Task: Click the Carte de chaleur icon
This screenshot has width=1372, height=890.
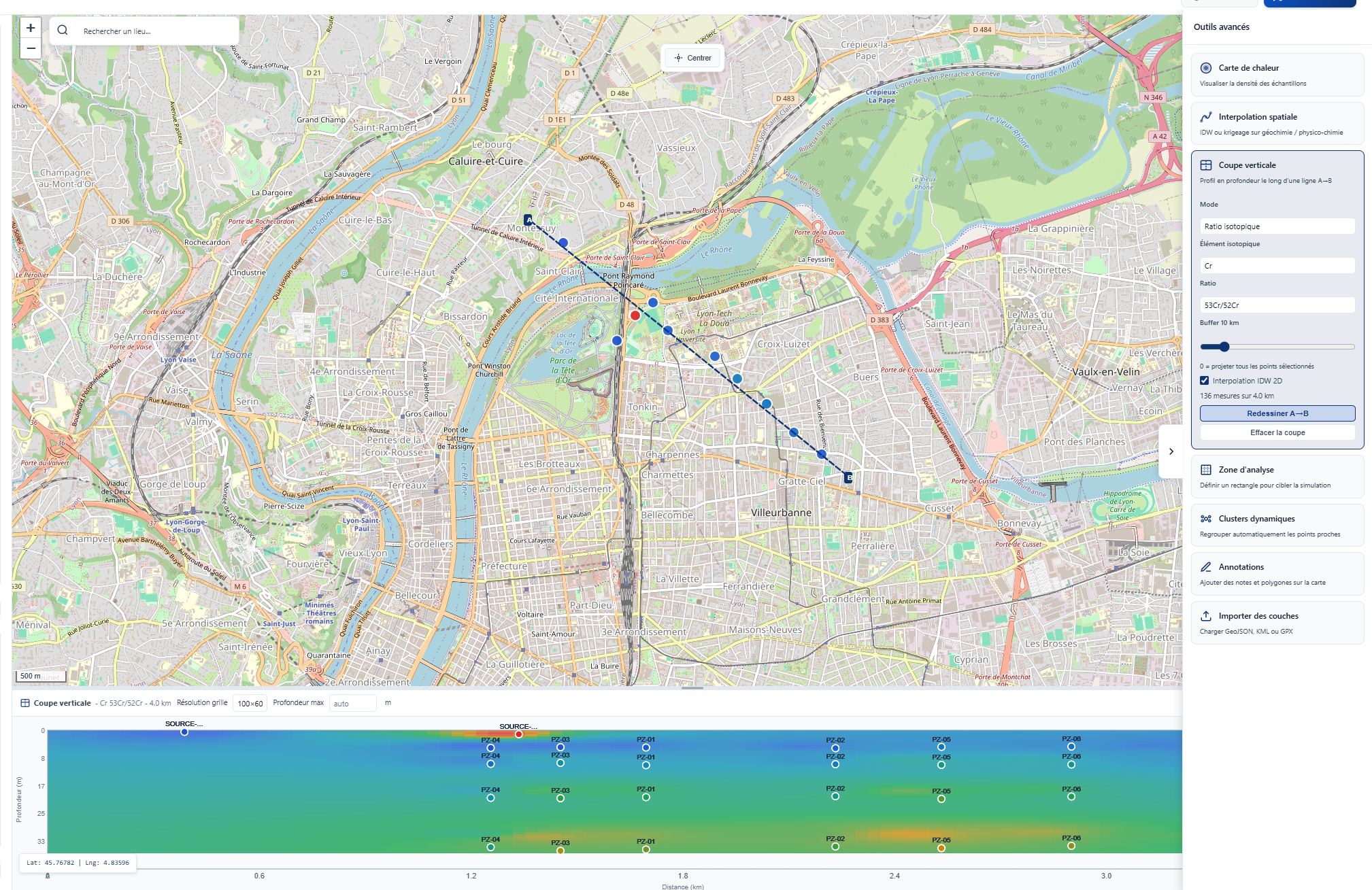Action: pyautogui.click(x=1206, y=68)
